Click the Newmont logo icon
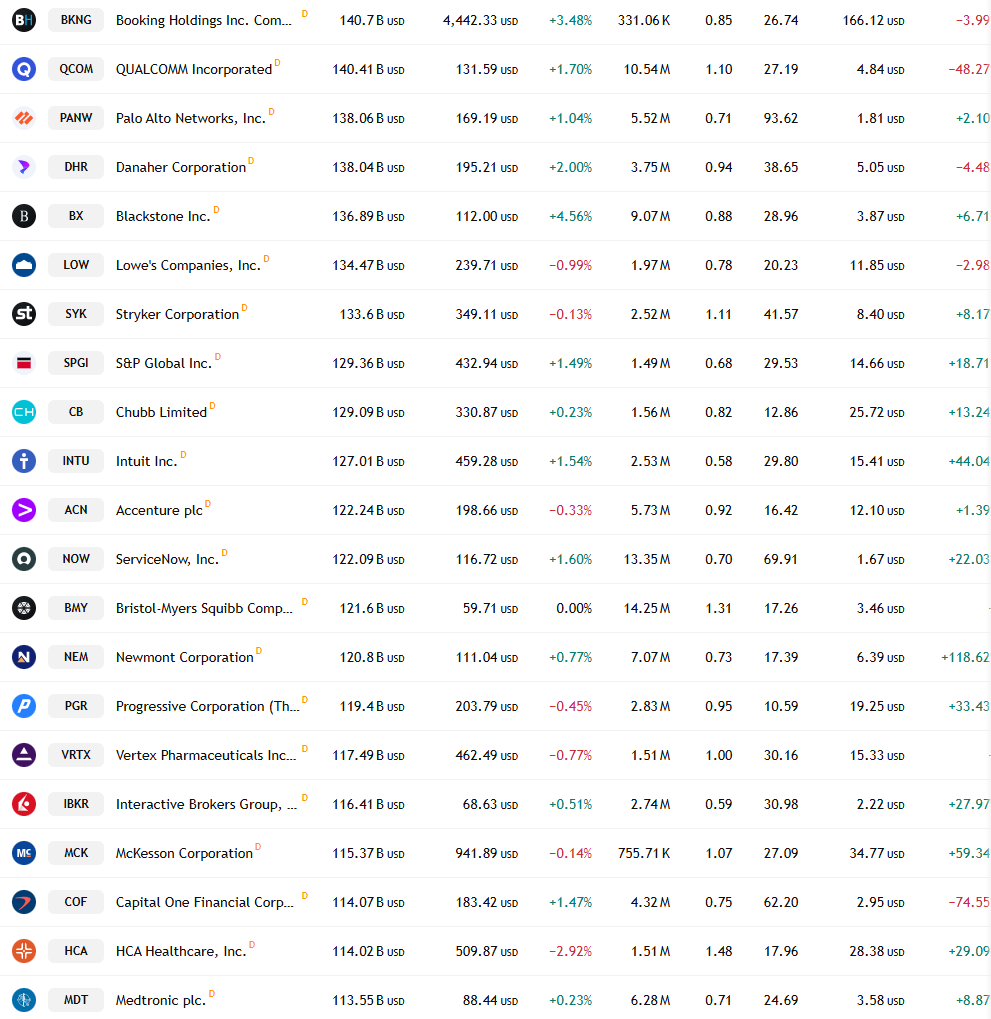Image resolution: width=991 pixels, height=1019 pixels. pyautogui.click(x=24, y=657)
